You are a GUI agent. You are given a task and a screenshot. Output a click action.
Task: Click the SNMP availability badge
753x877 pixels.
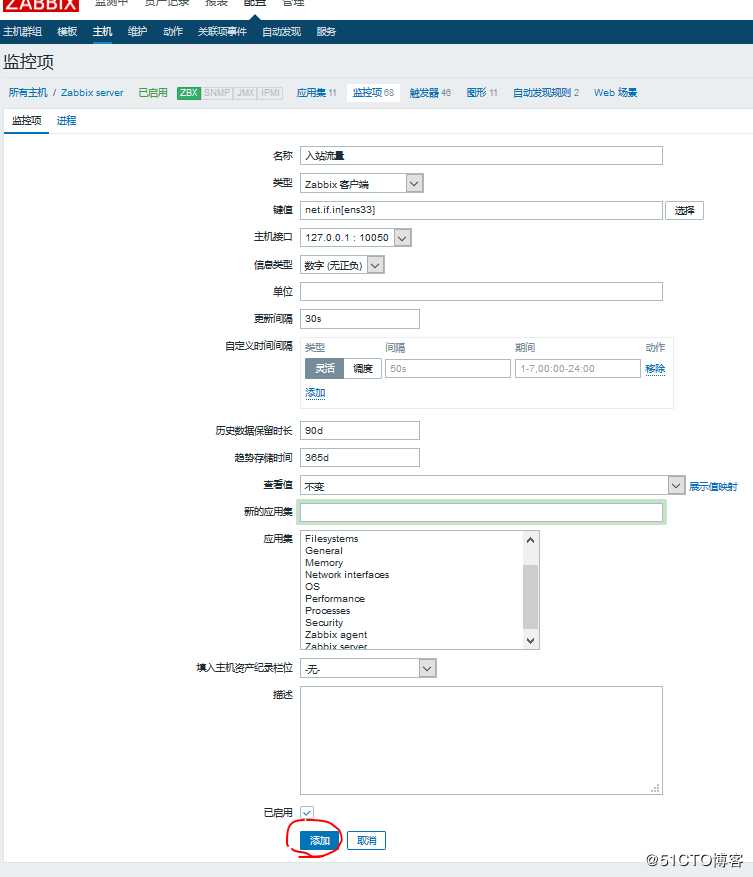coord(217,93)
